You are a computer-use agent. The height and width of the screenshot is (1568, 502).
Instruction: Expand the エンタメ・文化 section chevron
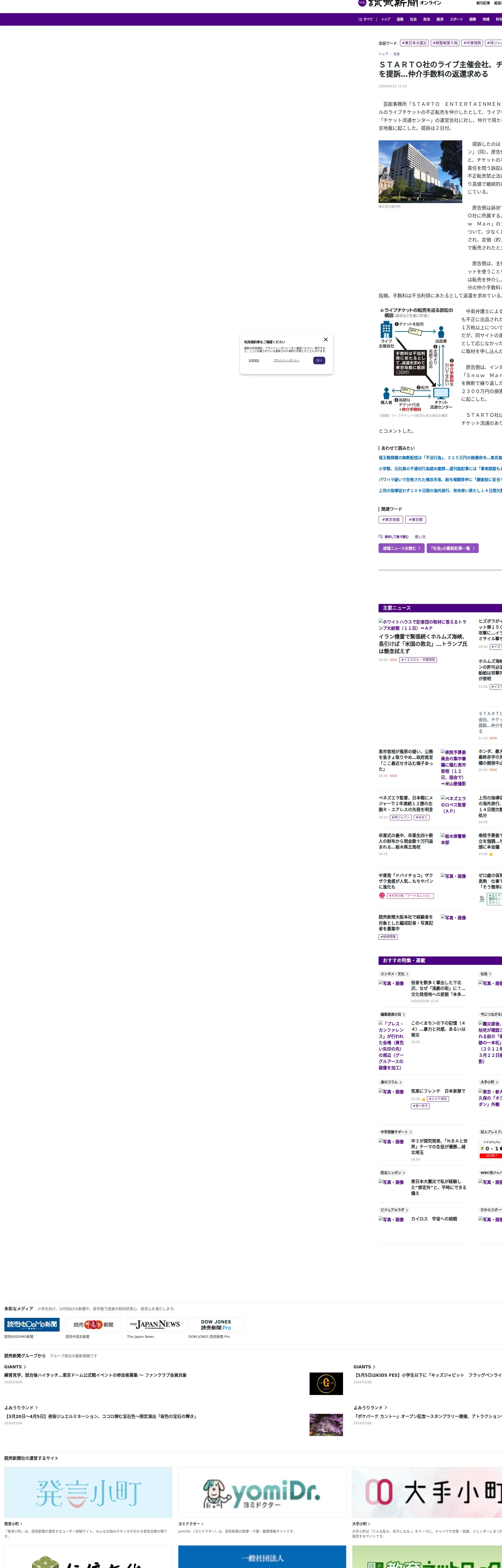[408, 974]
